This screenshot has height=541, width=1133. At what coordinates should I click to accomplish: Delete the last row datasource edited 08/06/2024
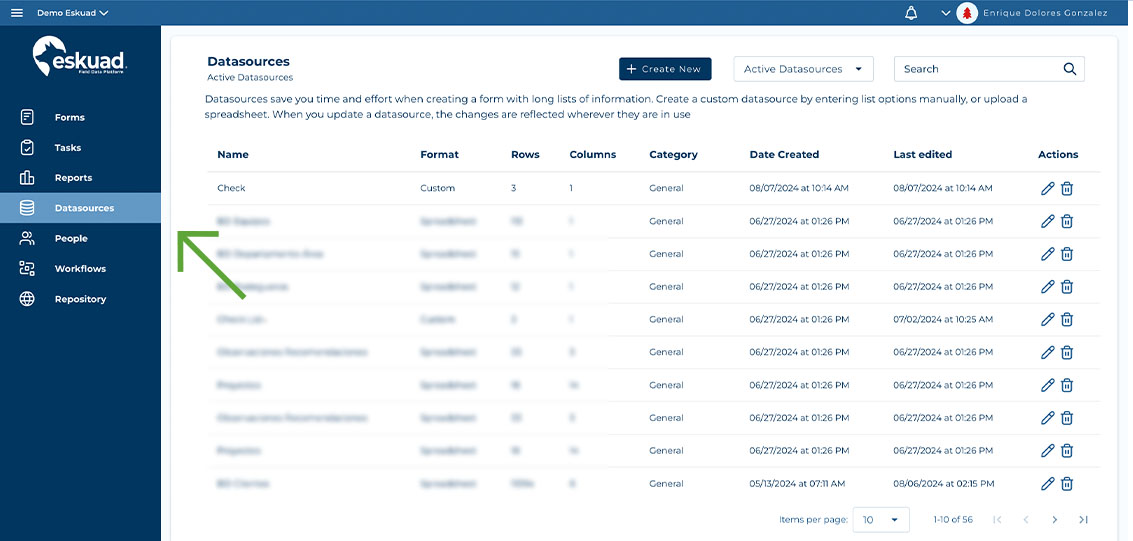coord(1067,483)
